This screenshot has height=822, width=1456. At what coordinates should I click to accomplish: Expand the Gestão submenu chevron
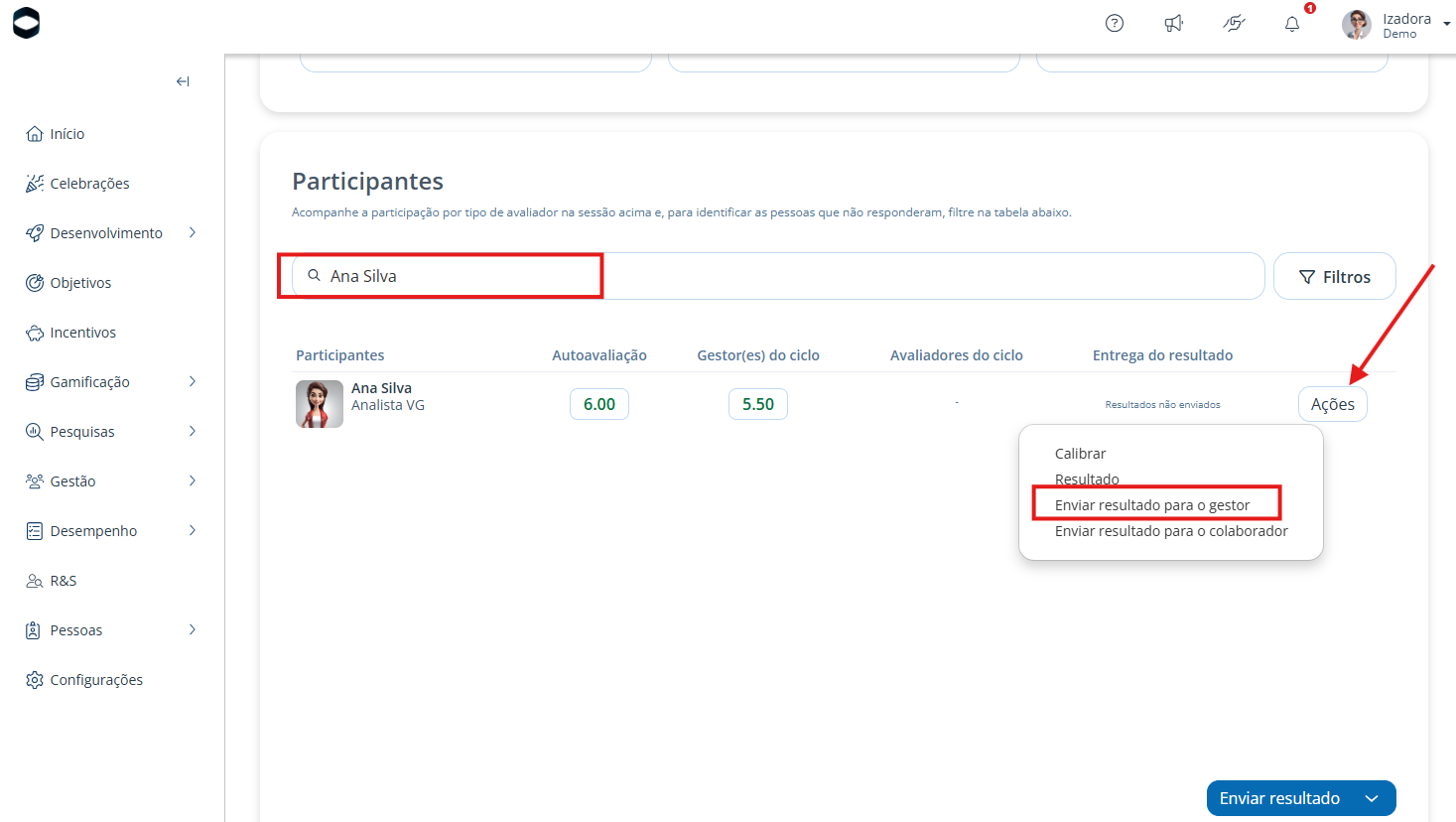coord(193,480)
